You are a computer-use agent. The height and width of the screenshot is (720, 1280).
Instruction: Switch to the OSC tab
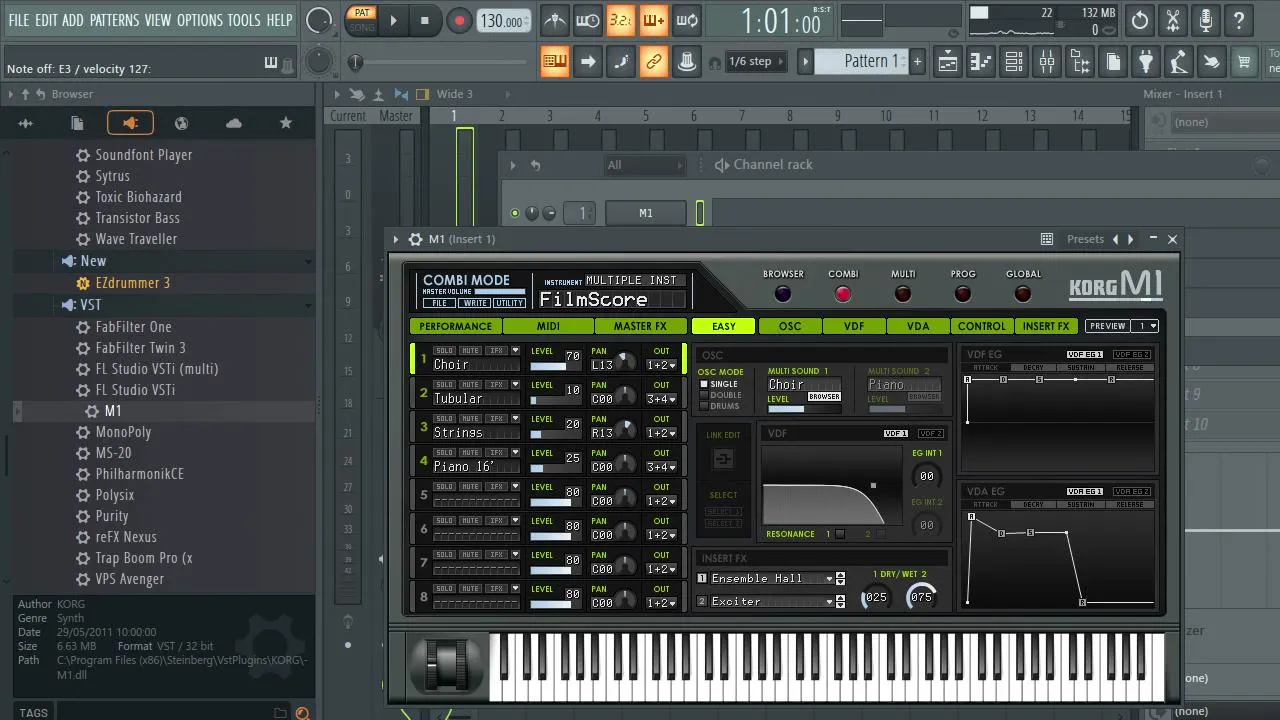click(790, 326)
